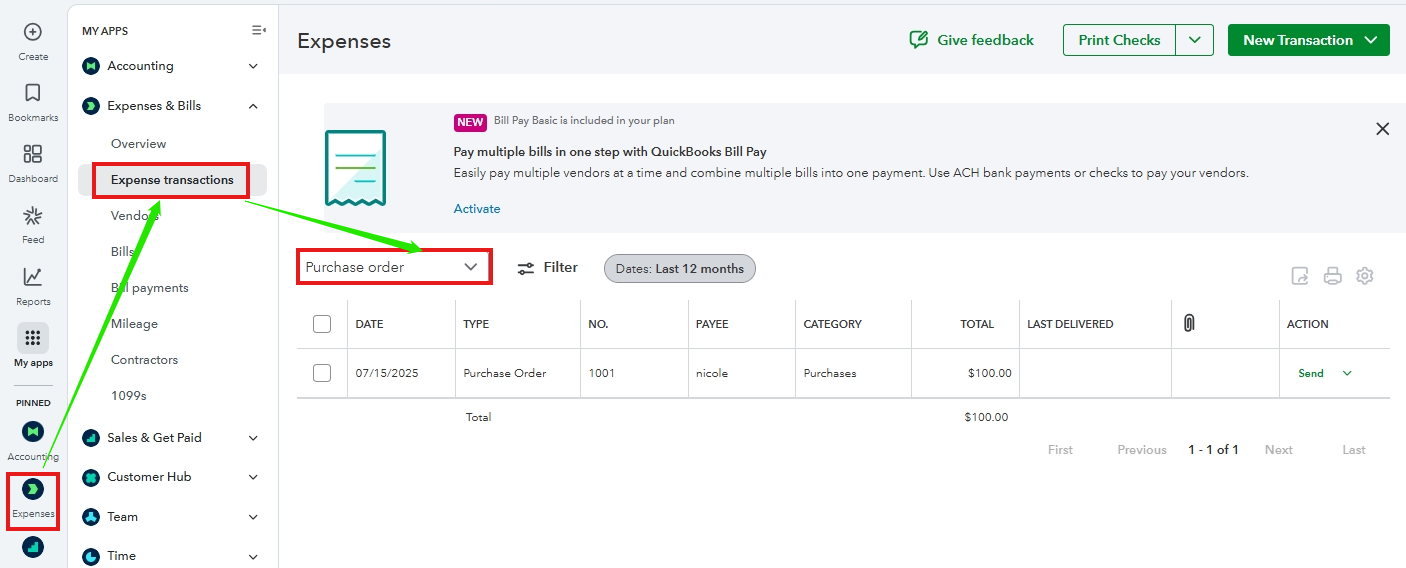The width and height of the screenshot is (1406, 568).
Task: Collapse the My Apps sidebar panel icon
Action: [259, 31]
